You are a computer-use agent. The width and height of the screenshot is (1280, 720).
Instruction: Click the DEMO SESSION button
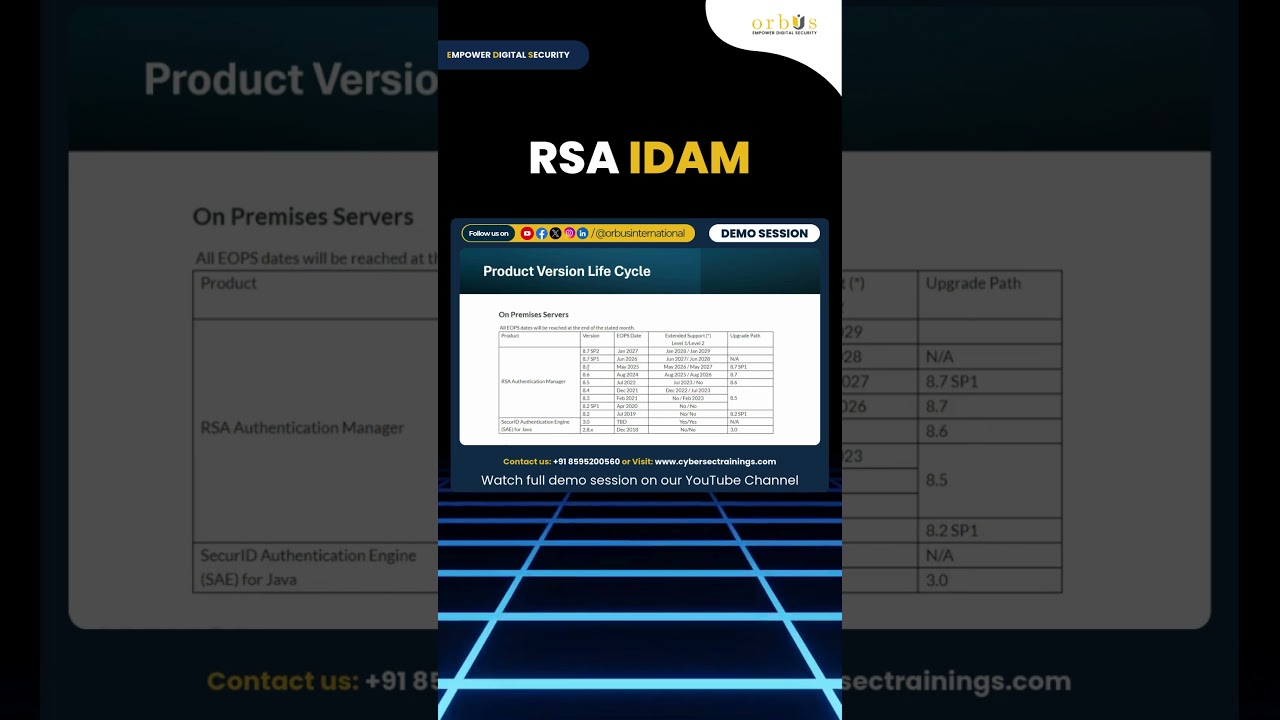tap(764, 233)
